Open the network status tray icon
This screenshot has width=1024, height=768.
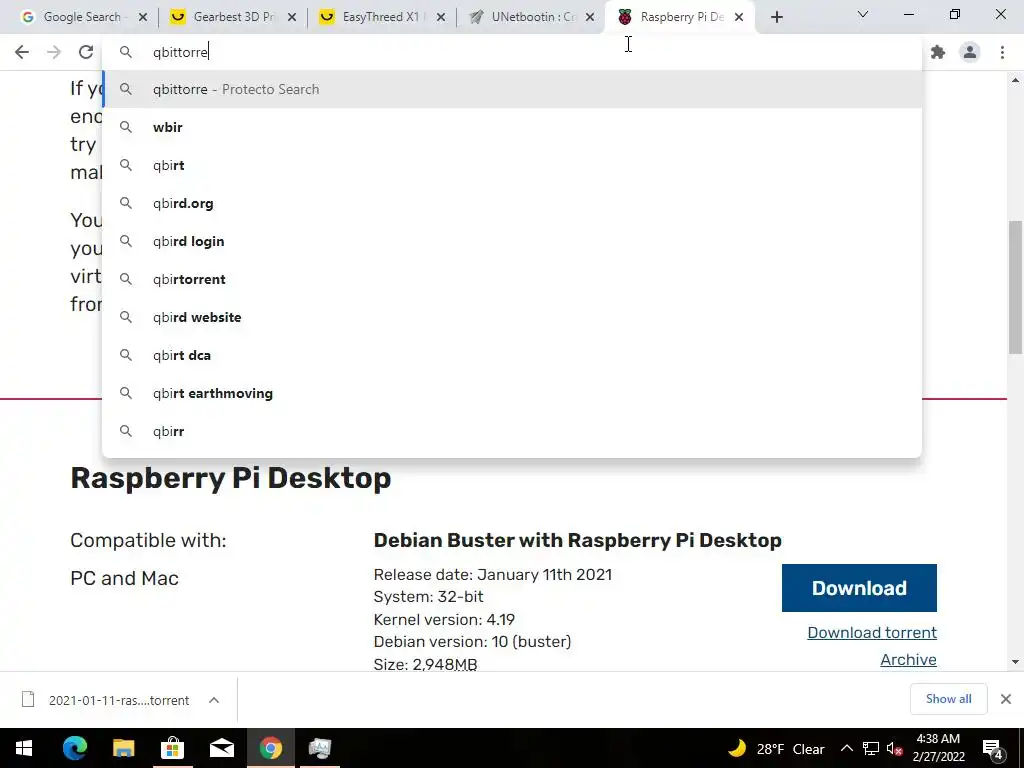(871, 748)
